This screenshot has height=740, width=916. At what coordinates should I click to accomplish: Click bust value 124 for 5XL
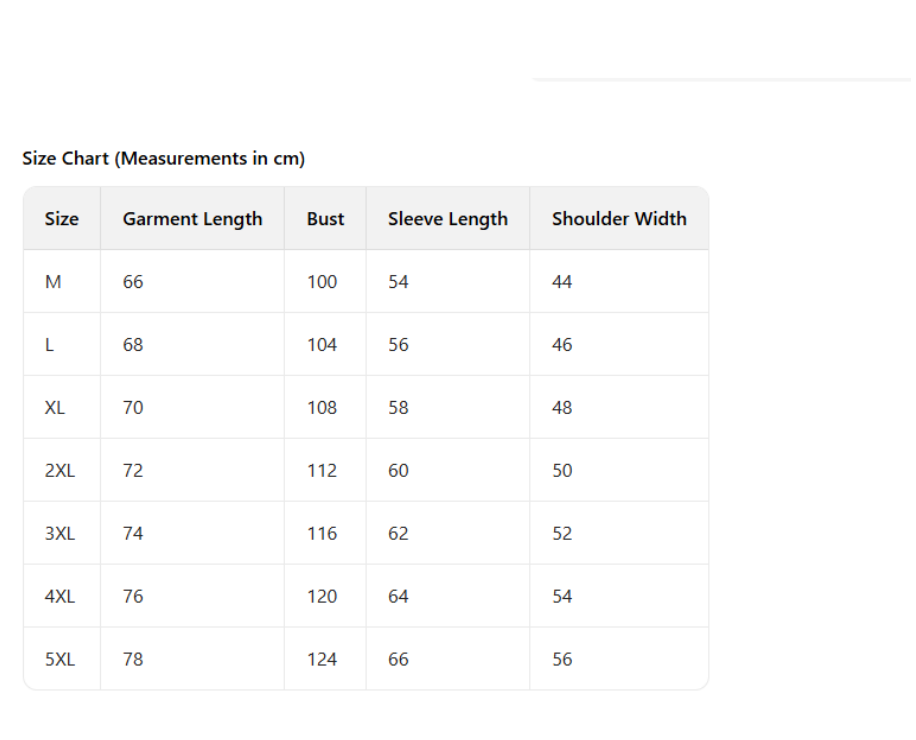(x=322, y=660)
